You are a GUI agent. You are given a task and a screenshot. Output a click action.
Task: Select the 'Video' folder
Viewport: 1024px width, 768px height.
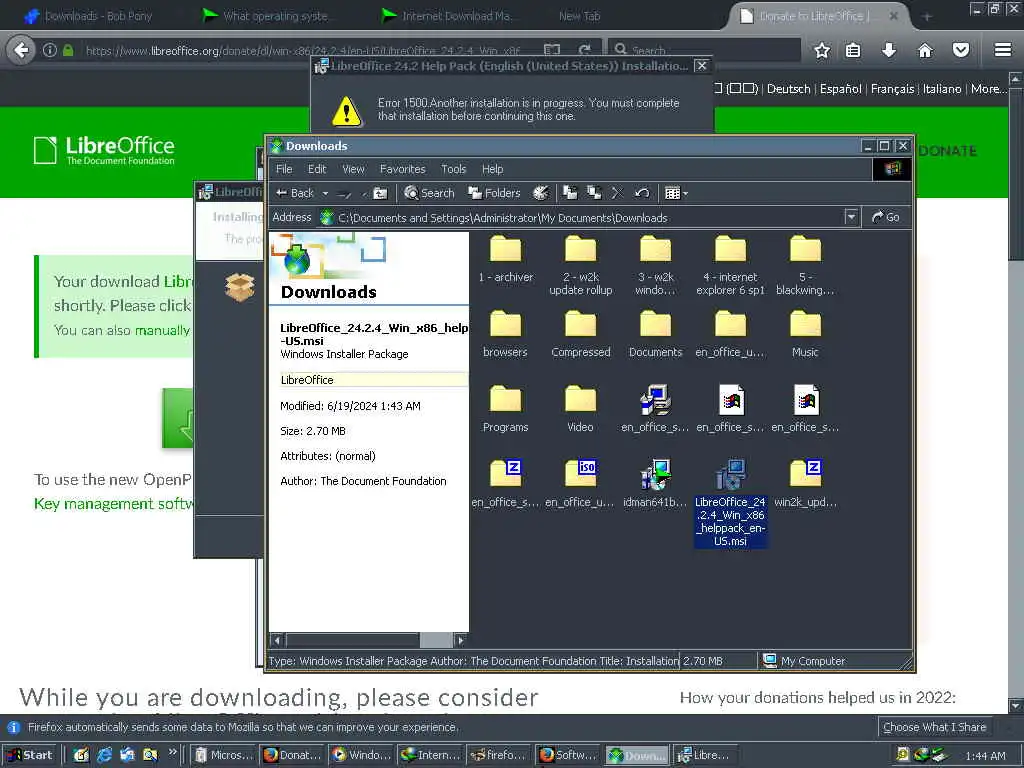click(581, 409)
